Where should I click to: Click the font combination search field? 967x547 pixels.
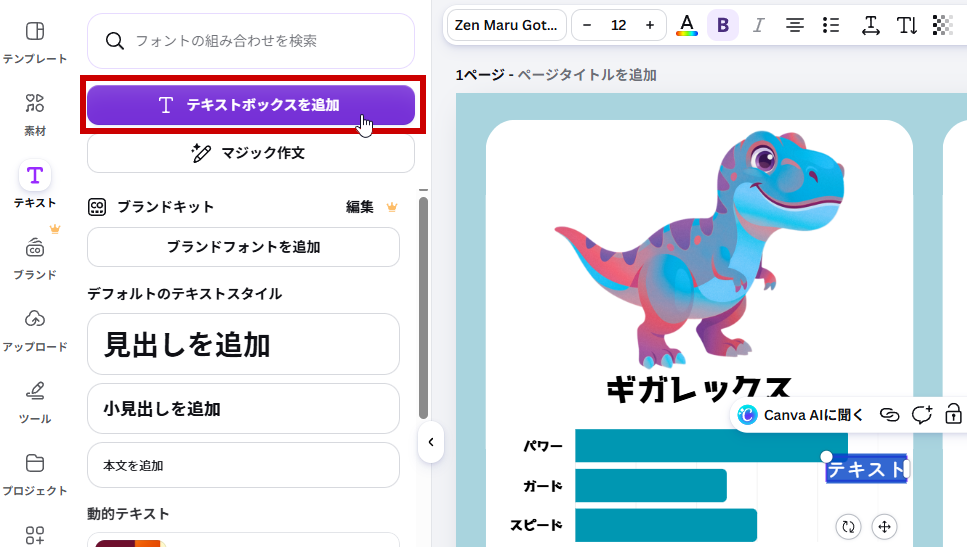click(251, 41)
